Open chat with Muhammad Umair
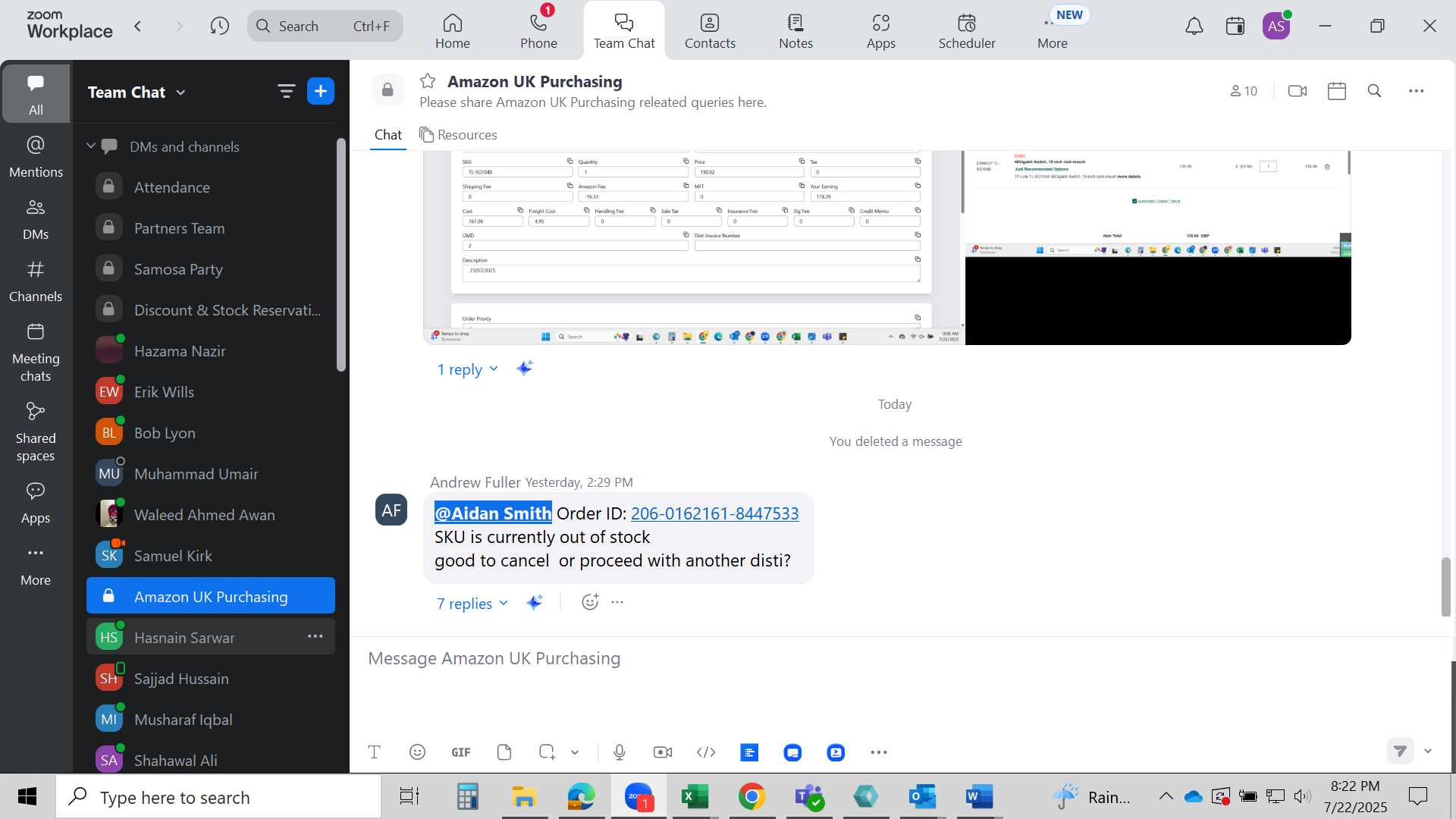Screen dimensions: 1456x819 (211, 474)
